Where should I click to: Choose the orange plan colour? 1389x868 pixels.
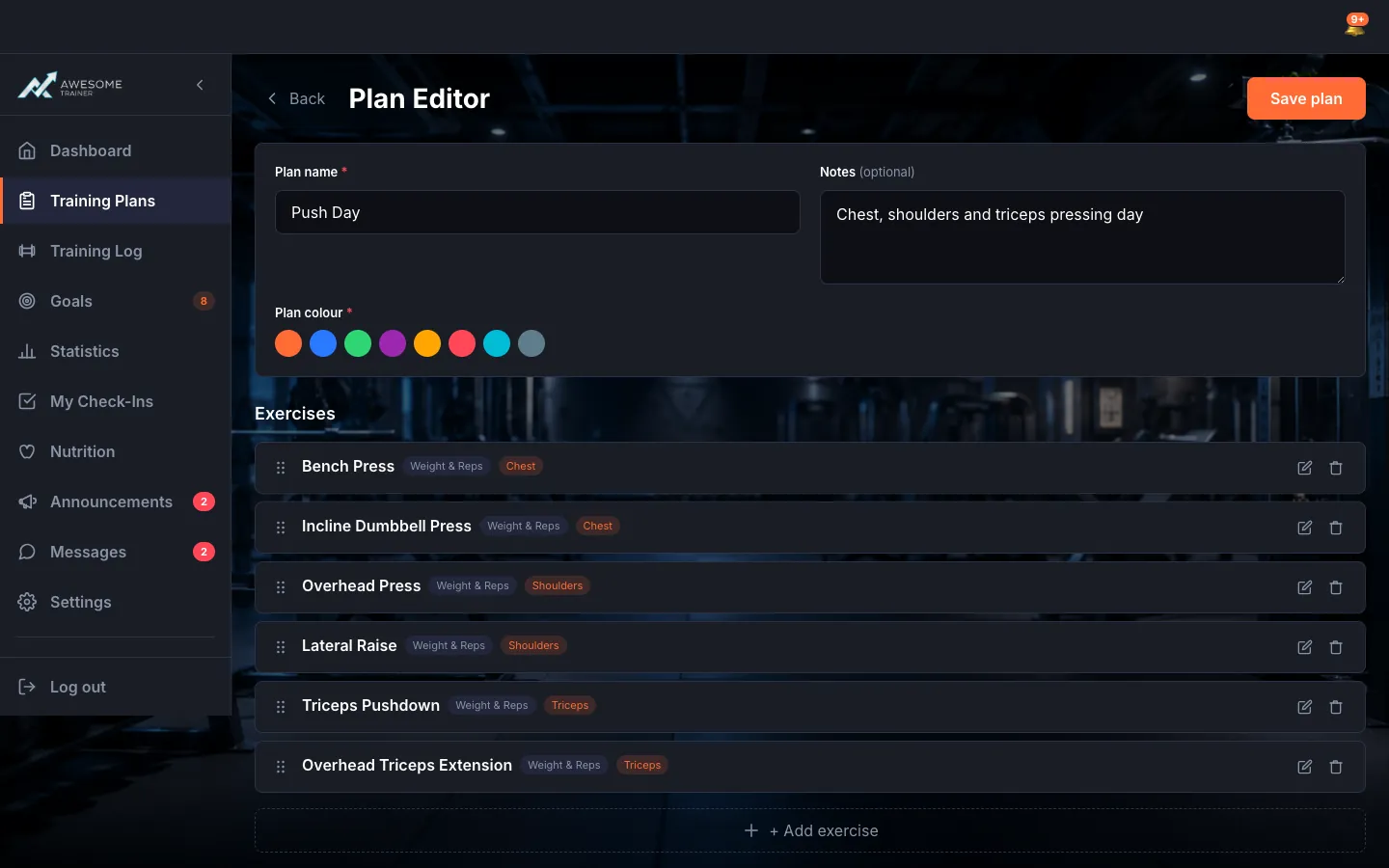coord(288,343)
